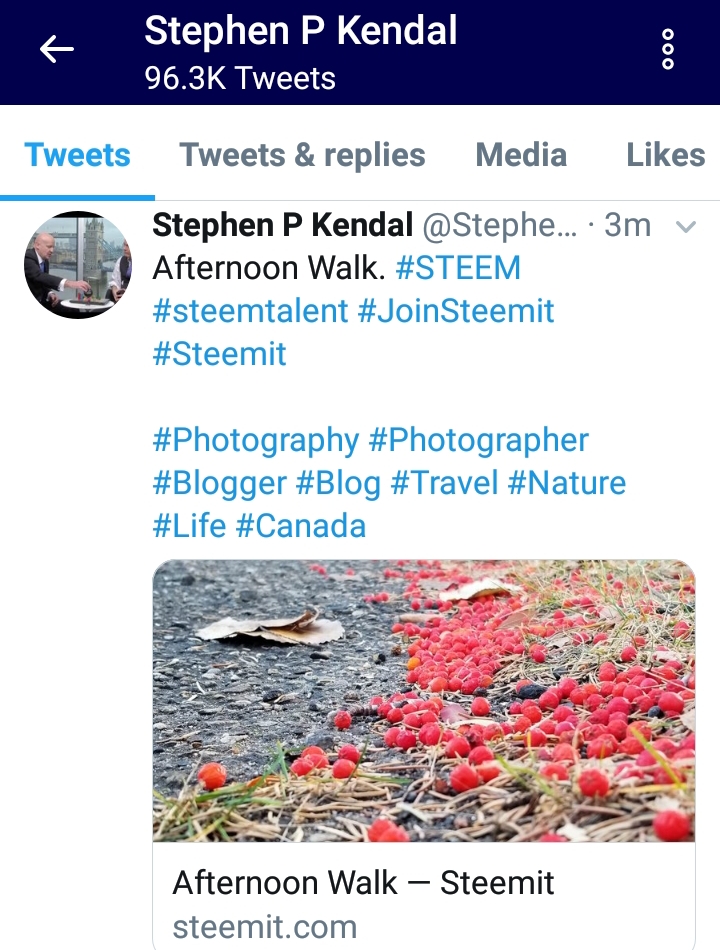Open the #Photography hashtag
This screenshot has height=950, width=720.
[256, 440]
